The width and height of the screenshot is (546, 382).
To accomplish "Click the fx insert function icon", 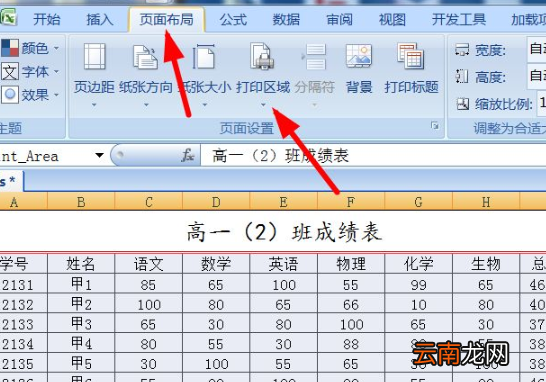I will click(188, 155).
